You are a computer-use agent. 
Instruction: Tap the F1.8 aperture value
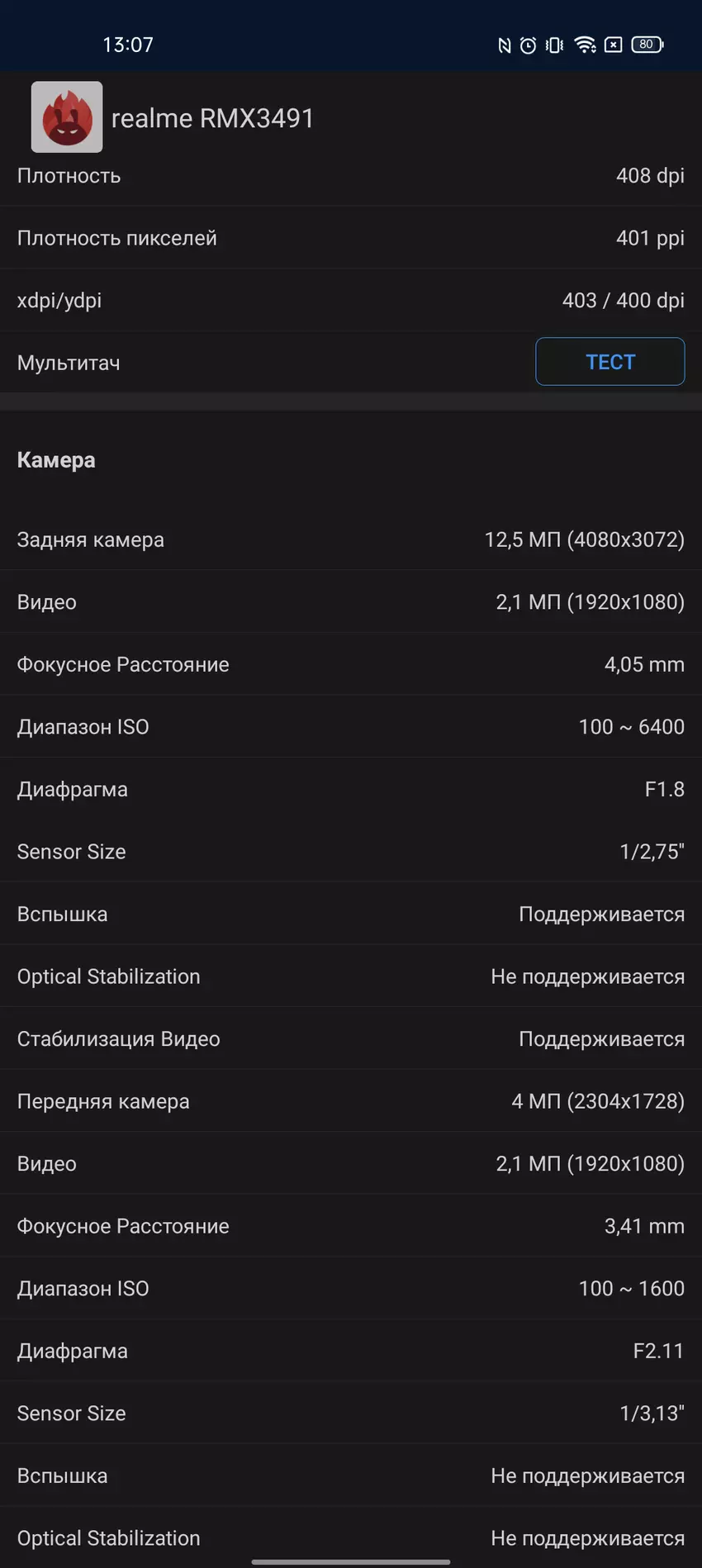664,789
